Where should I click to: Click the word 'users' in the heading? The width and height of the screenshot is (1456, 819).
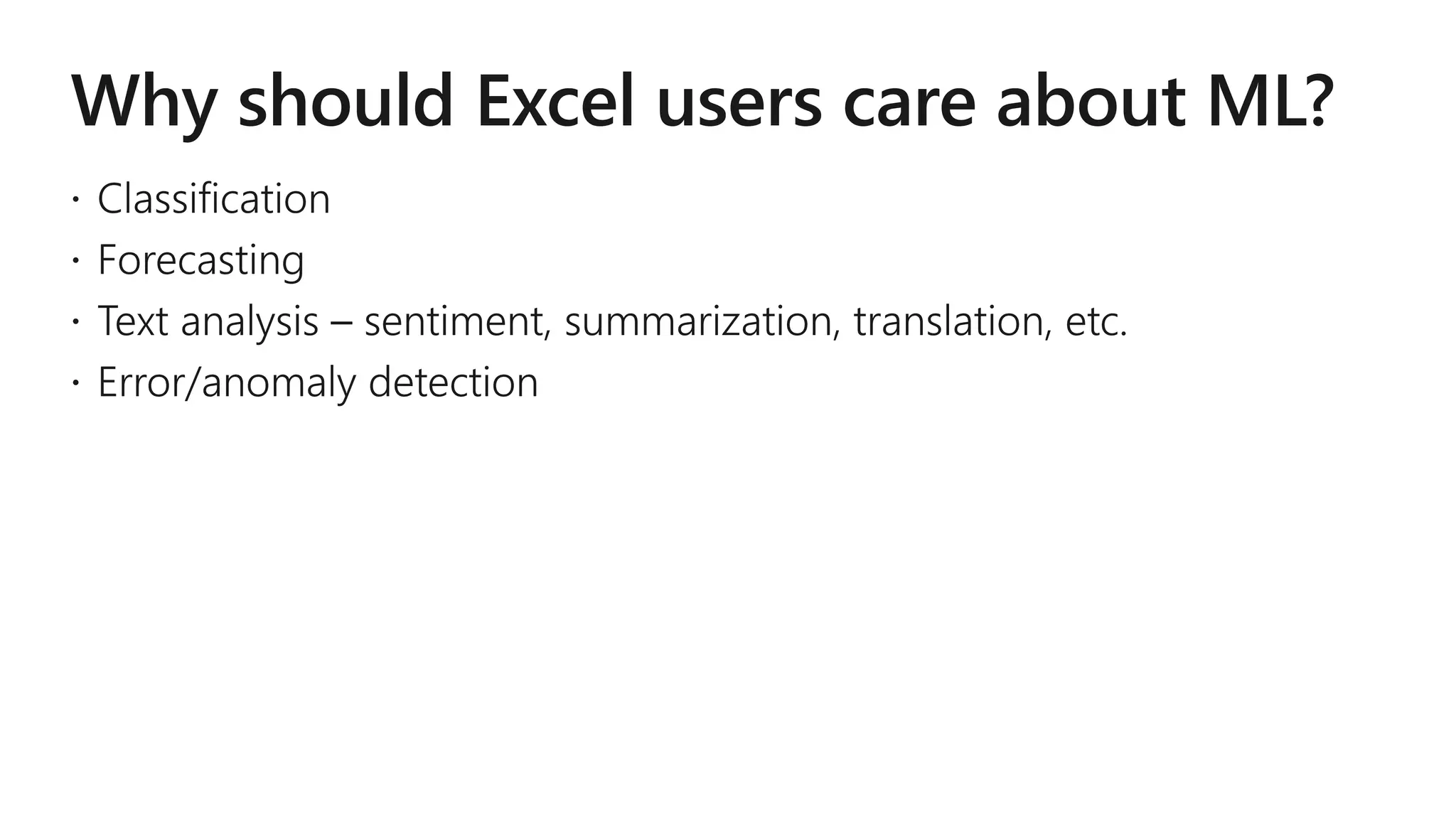(739, 102)
